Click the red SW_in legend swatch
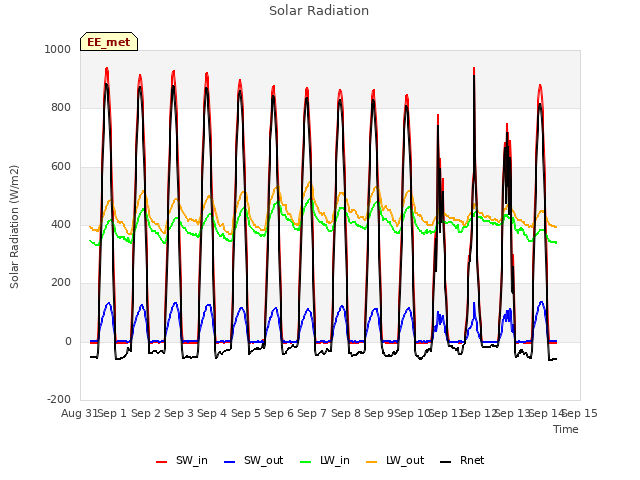Viewport: 640px width, 480px height. pos(162,462)
